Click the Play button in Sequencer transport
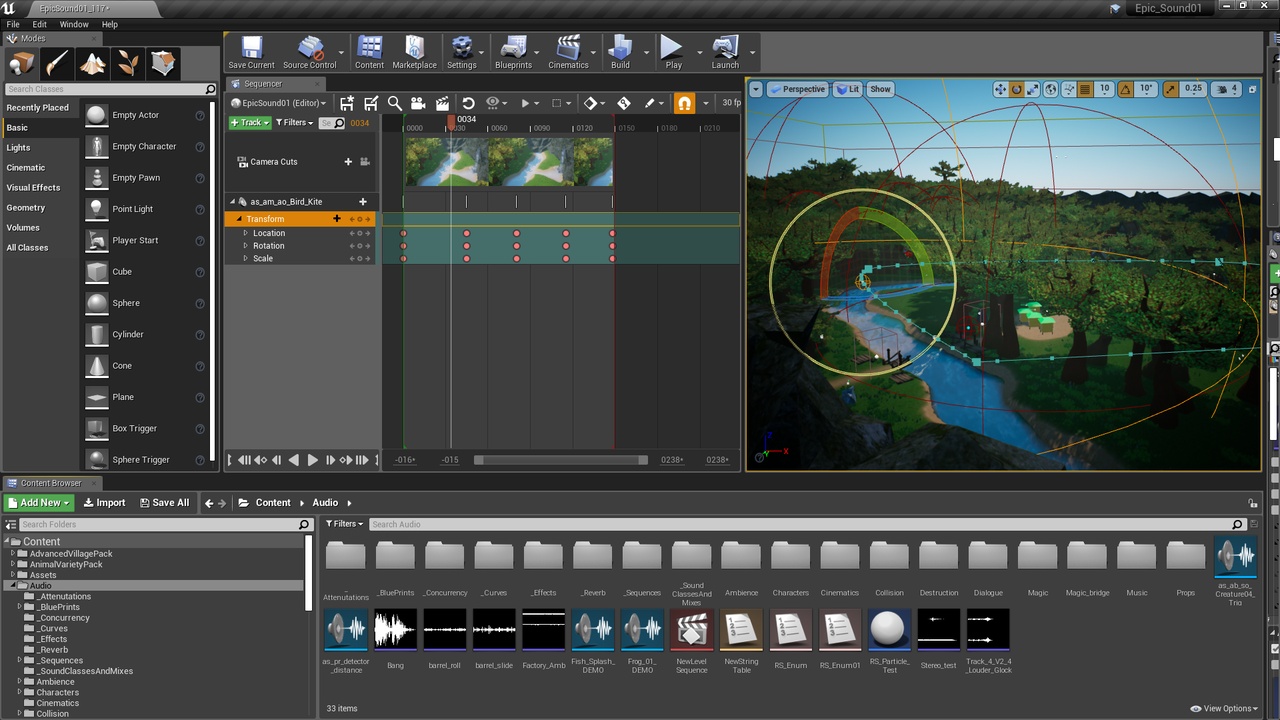The image size is (1280, 720). 312,460
